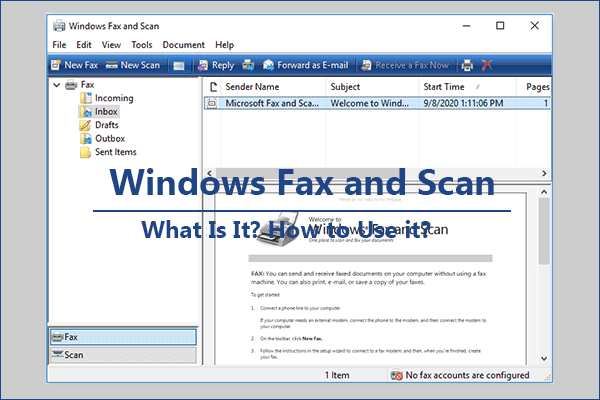The image size is (600, 400).
Task: Click the 9/8/2020 1:11:06 PM cell
Action: [463, 103]
